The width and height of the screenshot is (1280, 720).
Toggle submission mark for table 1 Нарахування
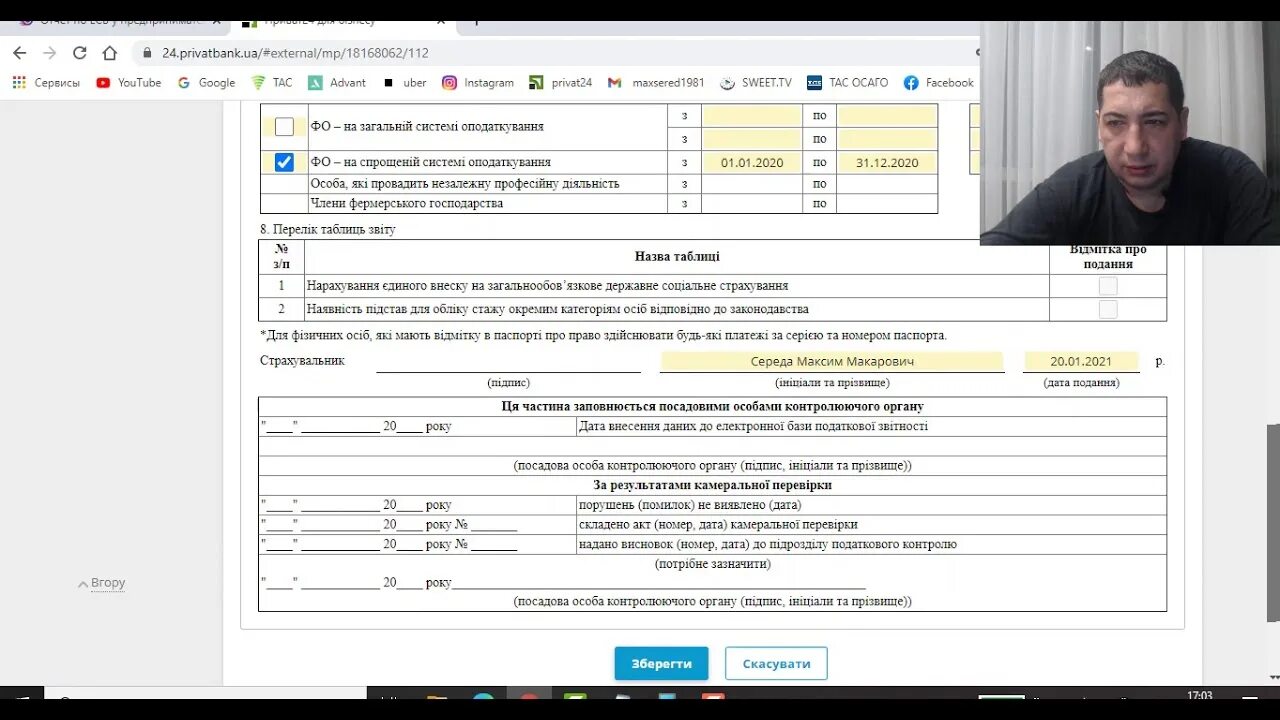click(x=1108, y=286)
